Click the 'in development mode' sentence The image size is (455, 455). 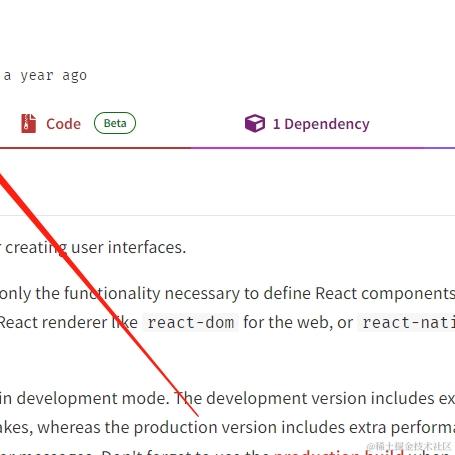click(x=85, y=399)
